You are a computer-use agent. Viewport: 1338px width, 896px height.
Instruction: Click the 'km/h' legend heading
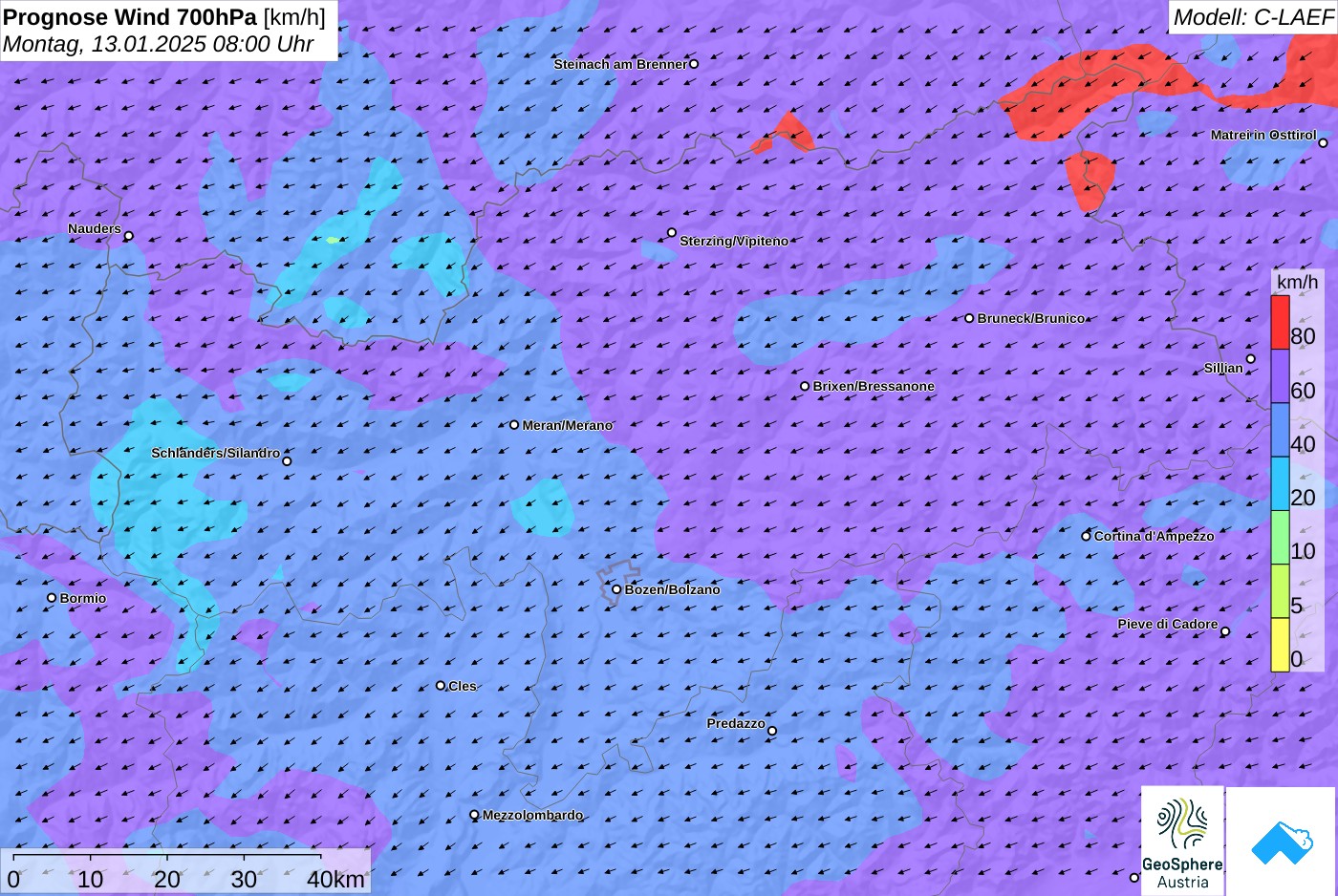[1297, 282]
